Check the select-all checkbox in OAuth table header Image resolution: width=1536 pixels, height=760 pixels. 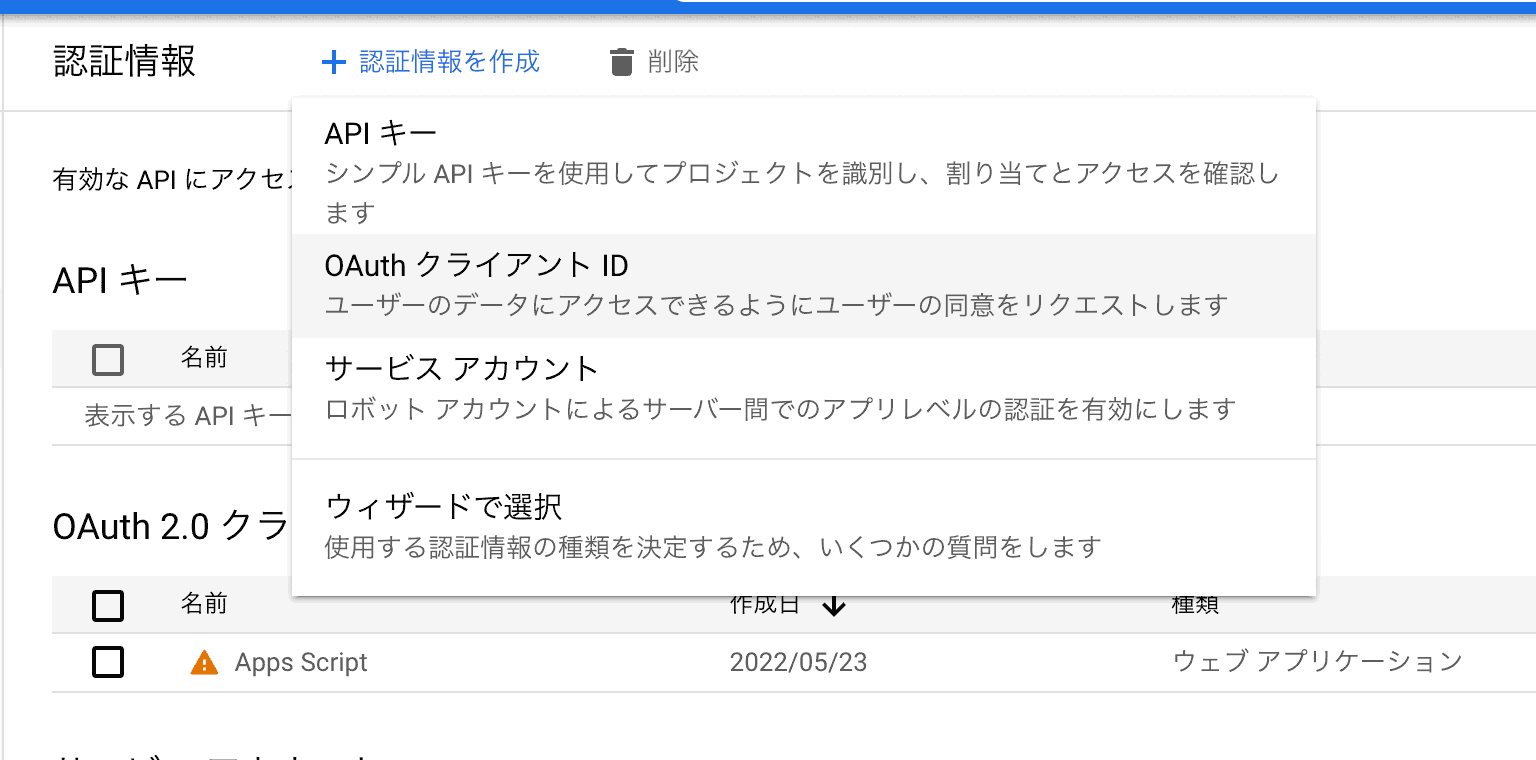pyautogui.click(x=108, y=605)
